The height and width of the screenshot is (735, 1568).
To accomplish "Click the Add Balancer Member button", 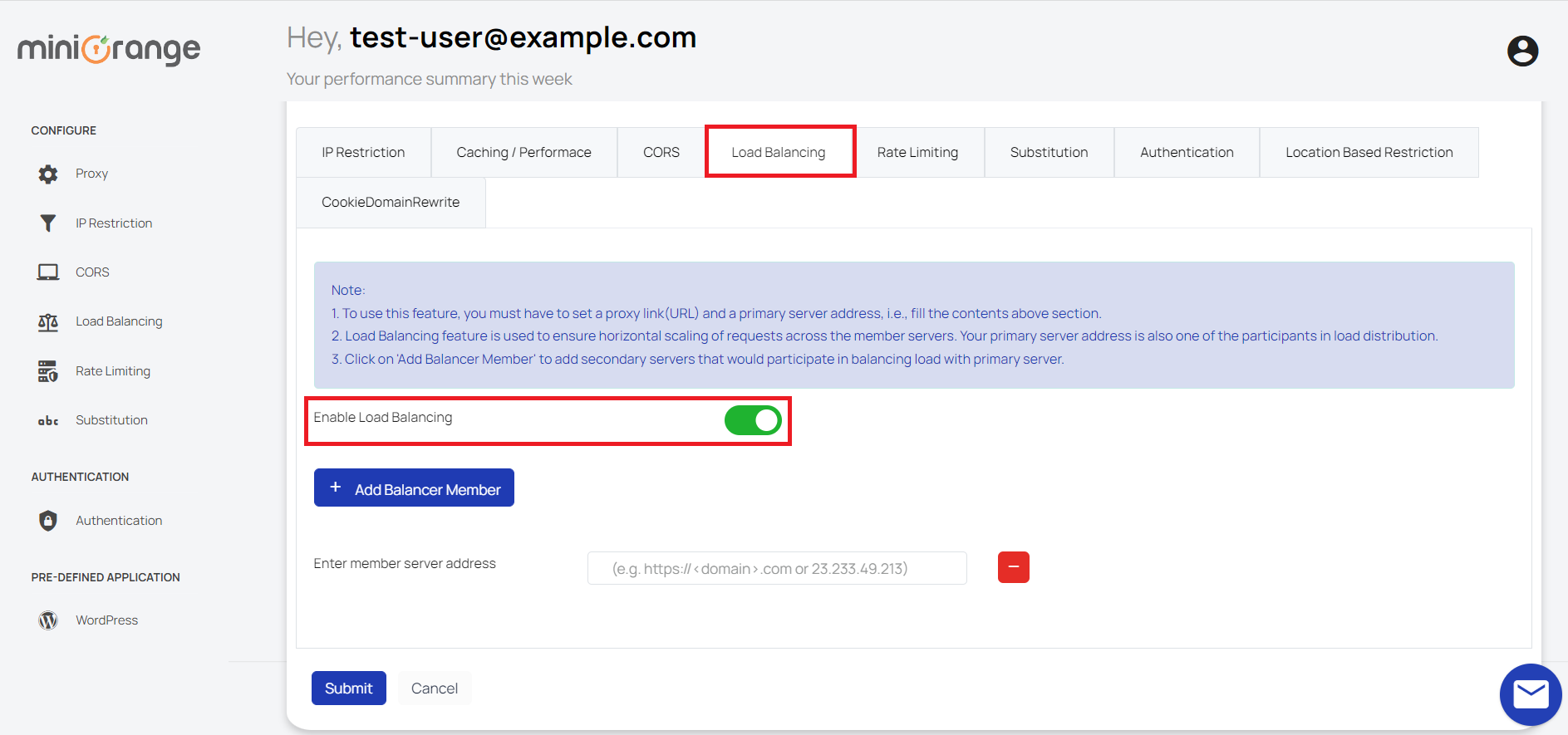I will (x=414, y=488).
